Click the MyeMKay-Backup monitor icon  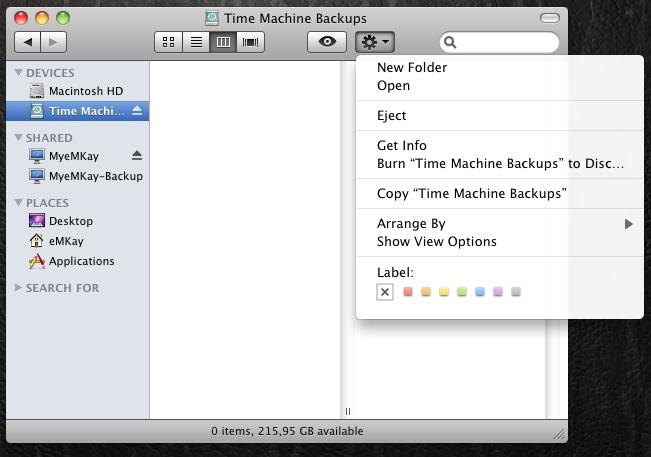coord(37,176)
